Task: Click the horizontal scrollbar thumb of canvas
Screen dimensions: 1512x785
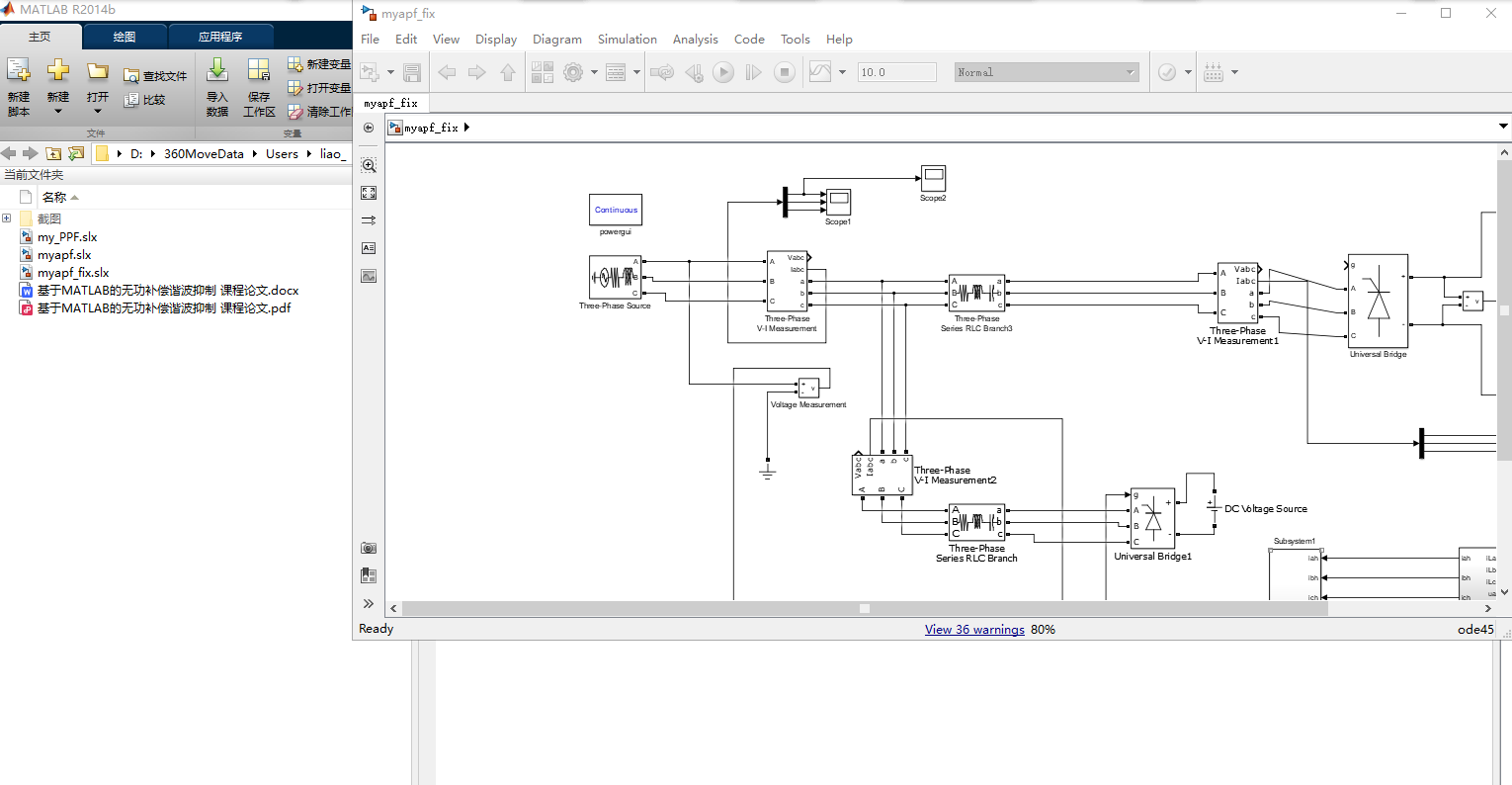Action: click(865, 608)
